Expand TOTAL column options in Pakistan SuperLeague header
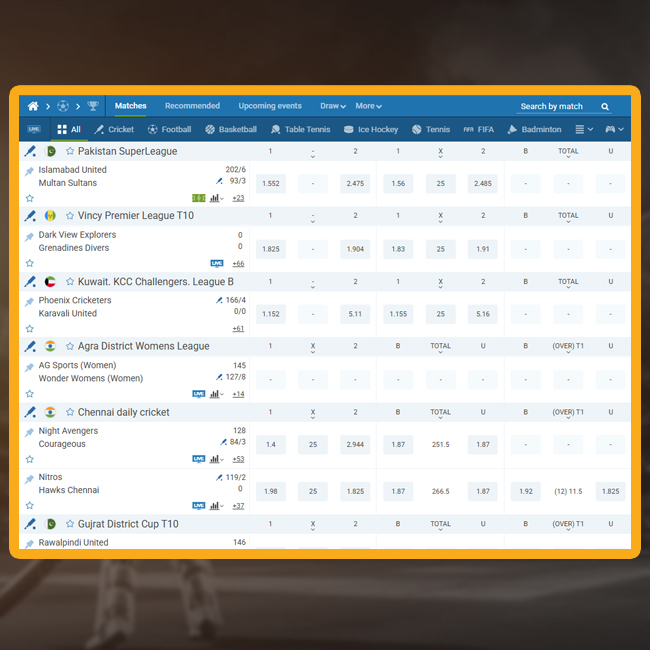The image size is (650, 650). click(x=568, y=152)
